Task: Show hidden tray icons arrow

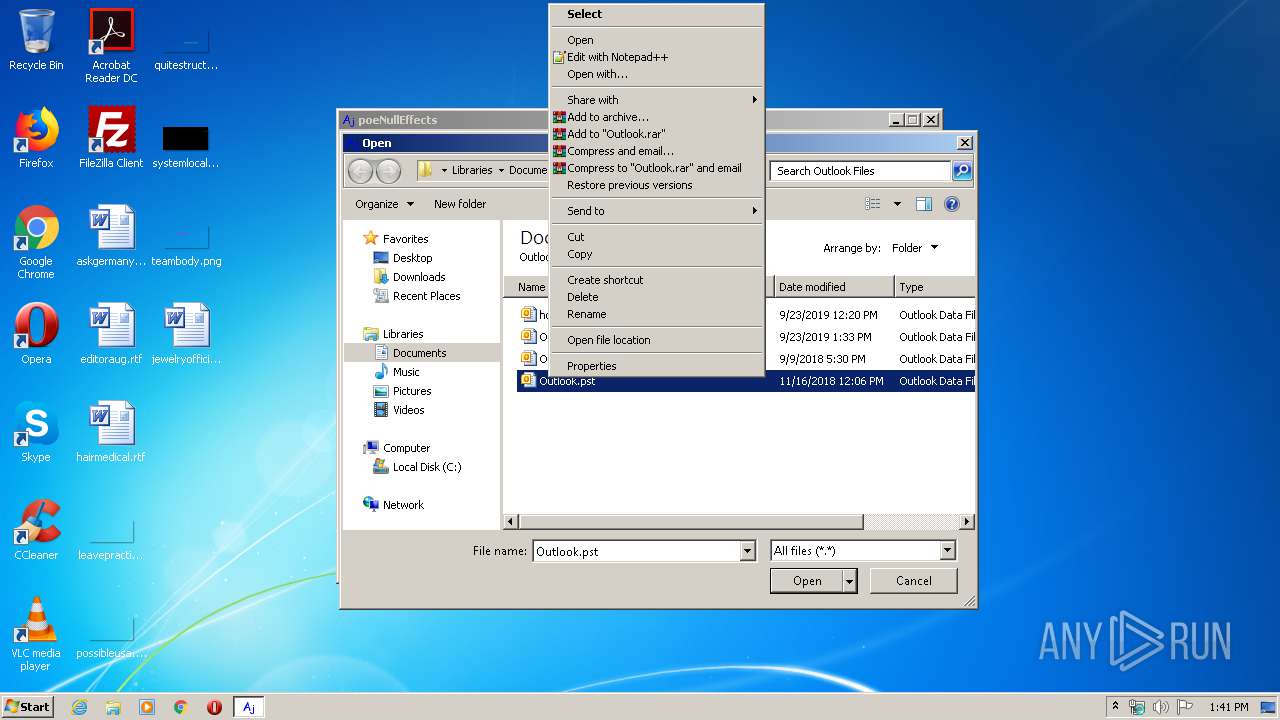Action: point(1115,707)
